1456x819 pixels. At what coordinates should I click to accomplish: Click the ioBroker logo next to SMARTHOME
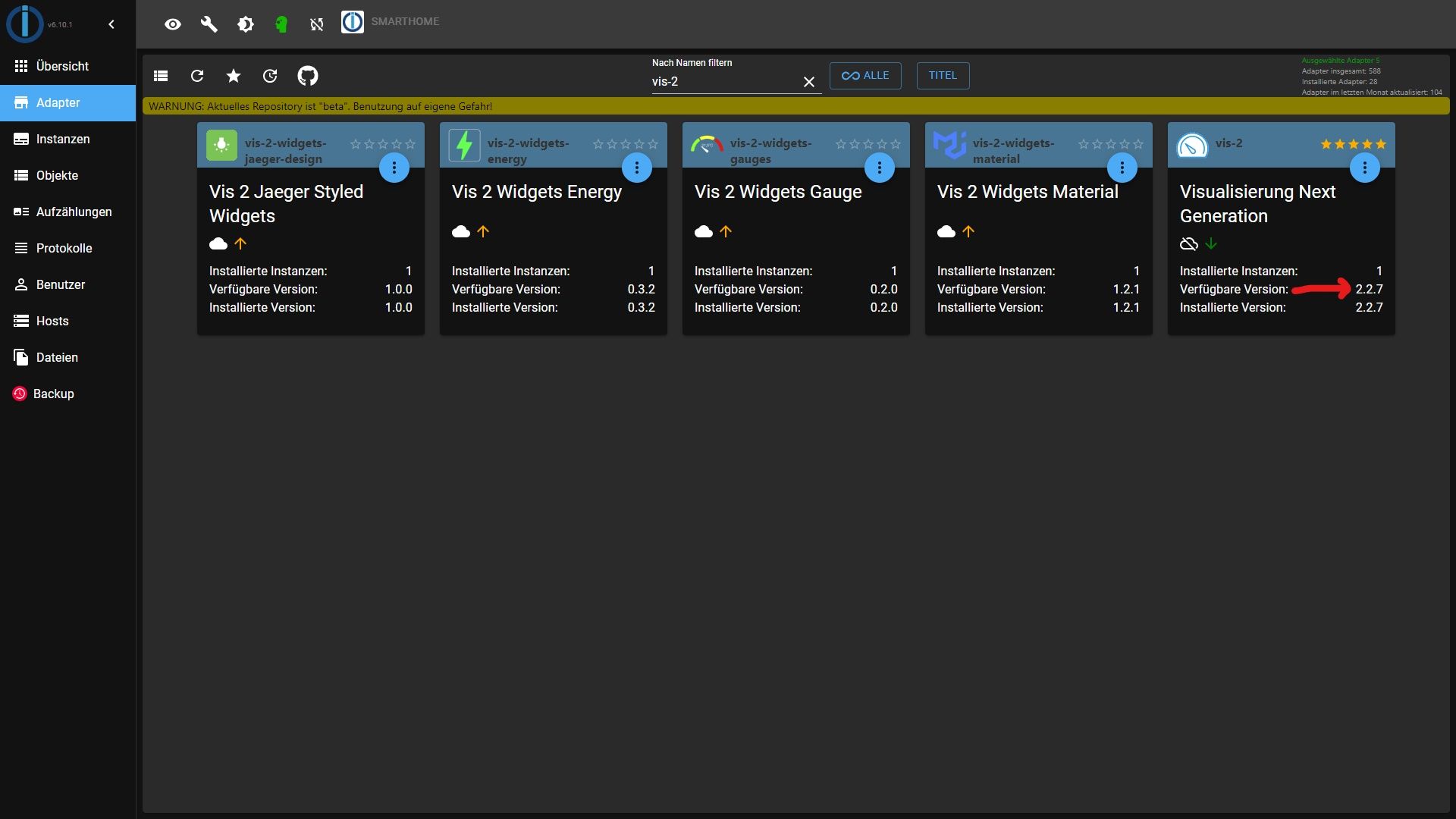pyautogui.click(x=352, y=21)
